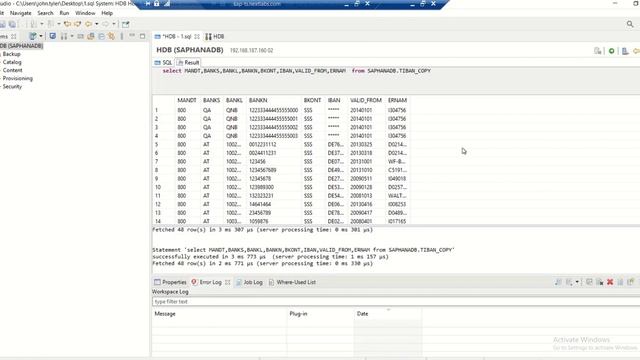Click the forward navigation arrow in main toolbar
Image resolution: width=640 pixels, height=360 pixels.
[x=105, y=24]
